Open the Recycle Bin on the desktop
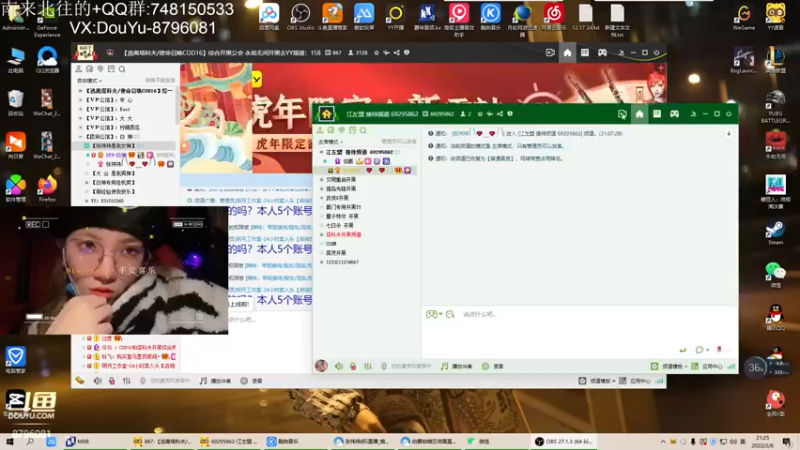 (x=15, y=103)
